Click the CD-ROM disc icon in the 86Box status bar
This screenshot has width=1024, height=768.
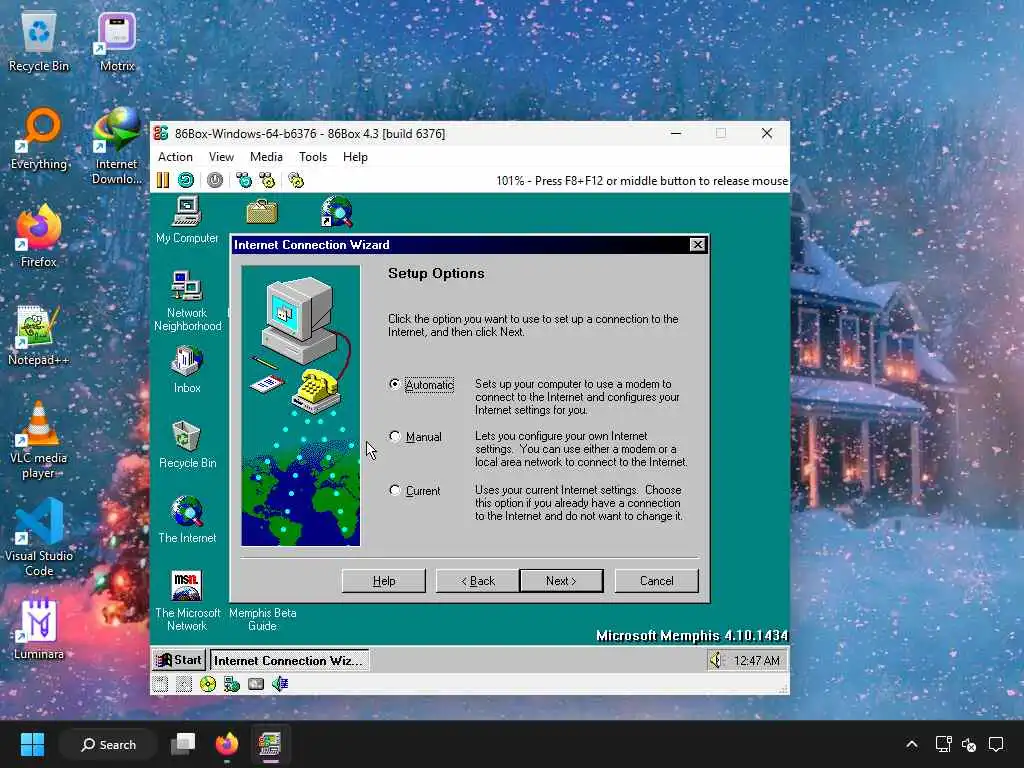click(208, 684)
